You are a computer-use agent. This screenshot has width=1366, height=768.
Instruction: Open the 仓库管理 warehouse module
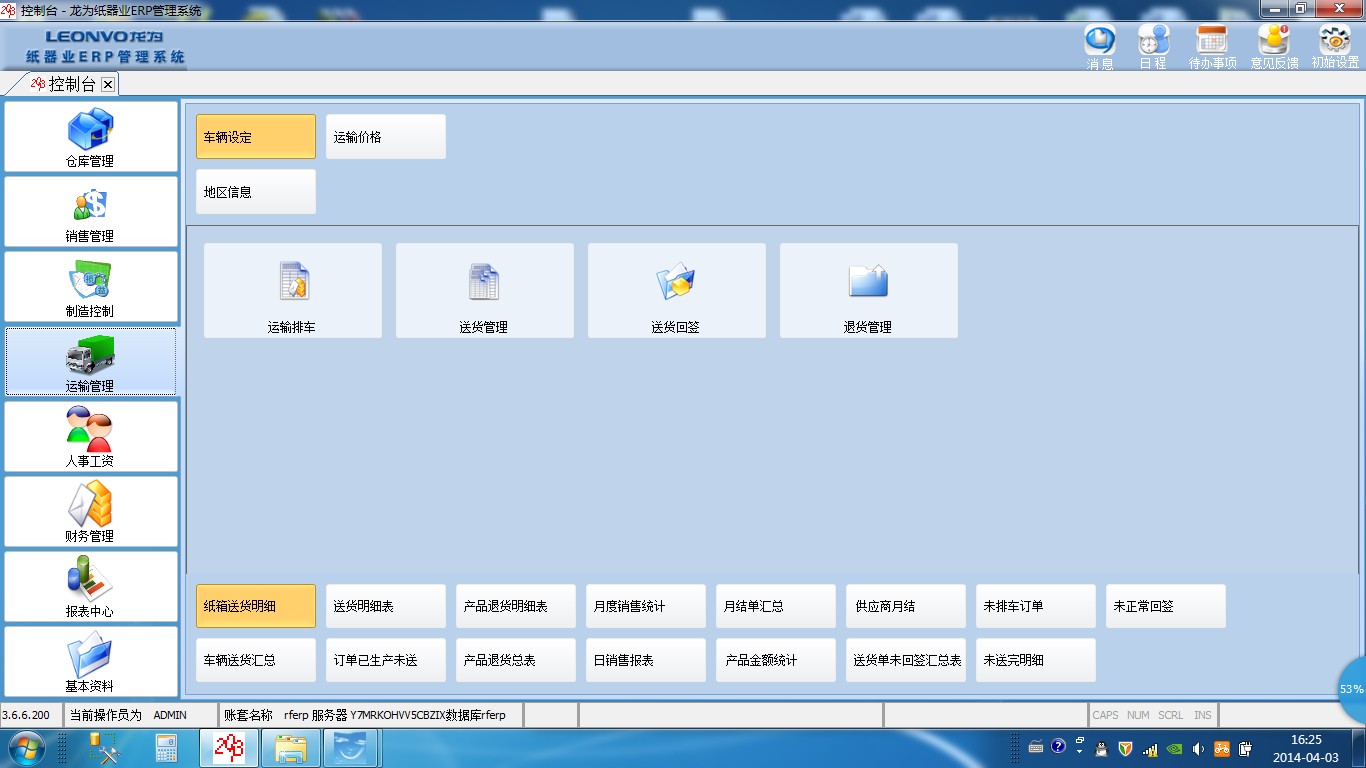(x=90, y=137)
